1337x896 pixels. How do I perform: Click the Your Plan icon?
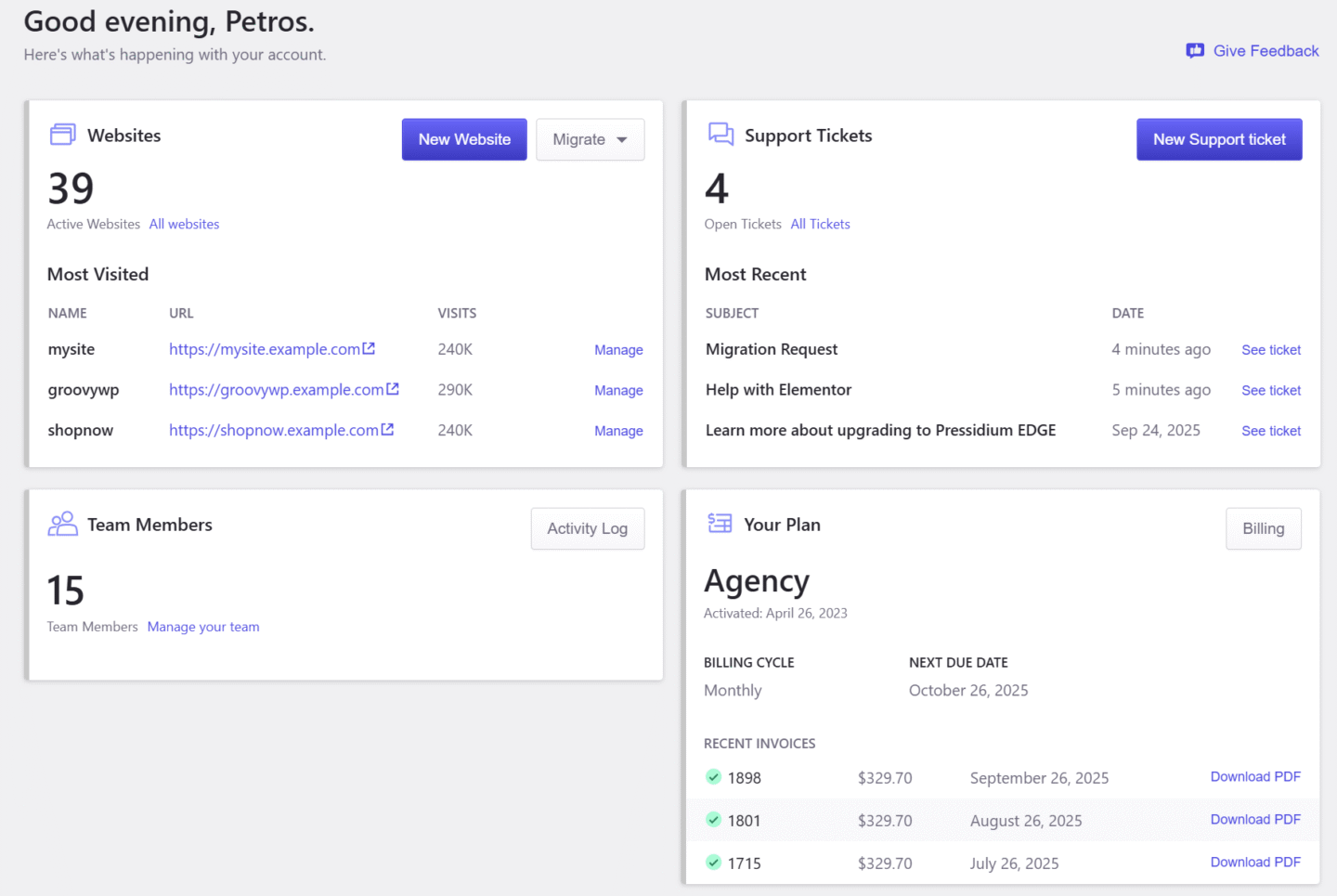[x=720, y=524]
